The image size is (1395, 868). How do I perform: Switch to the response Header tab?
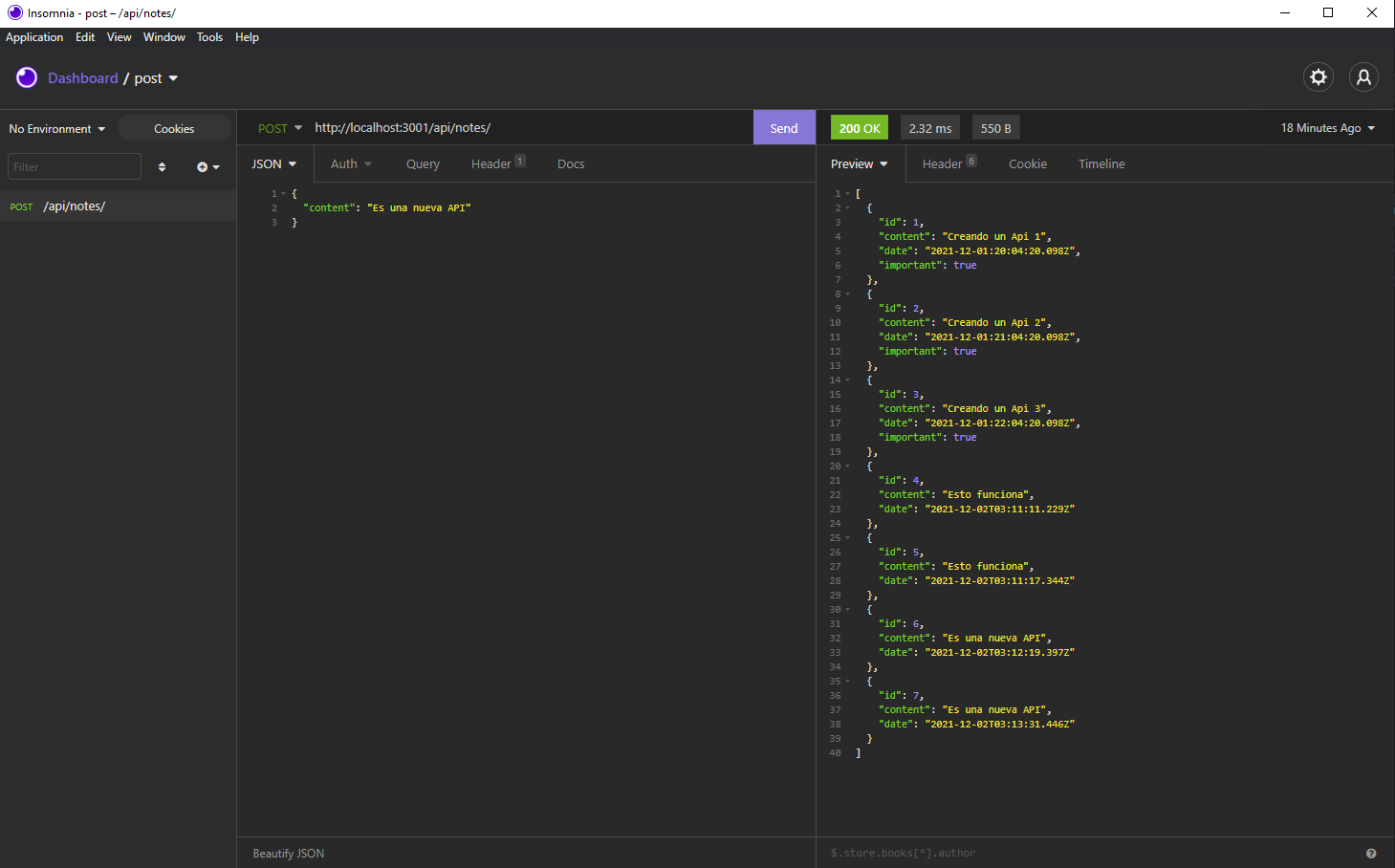pos(949,164)
